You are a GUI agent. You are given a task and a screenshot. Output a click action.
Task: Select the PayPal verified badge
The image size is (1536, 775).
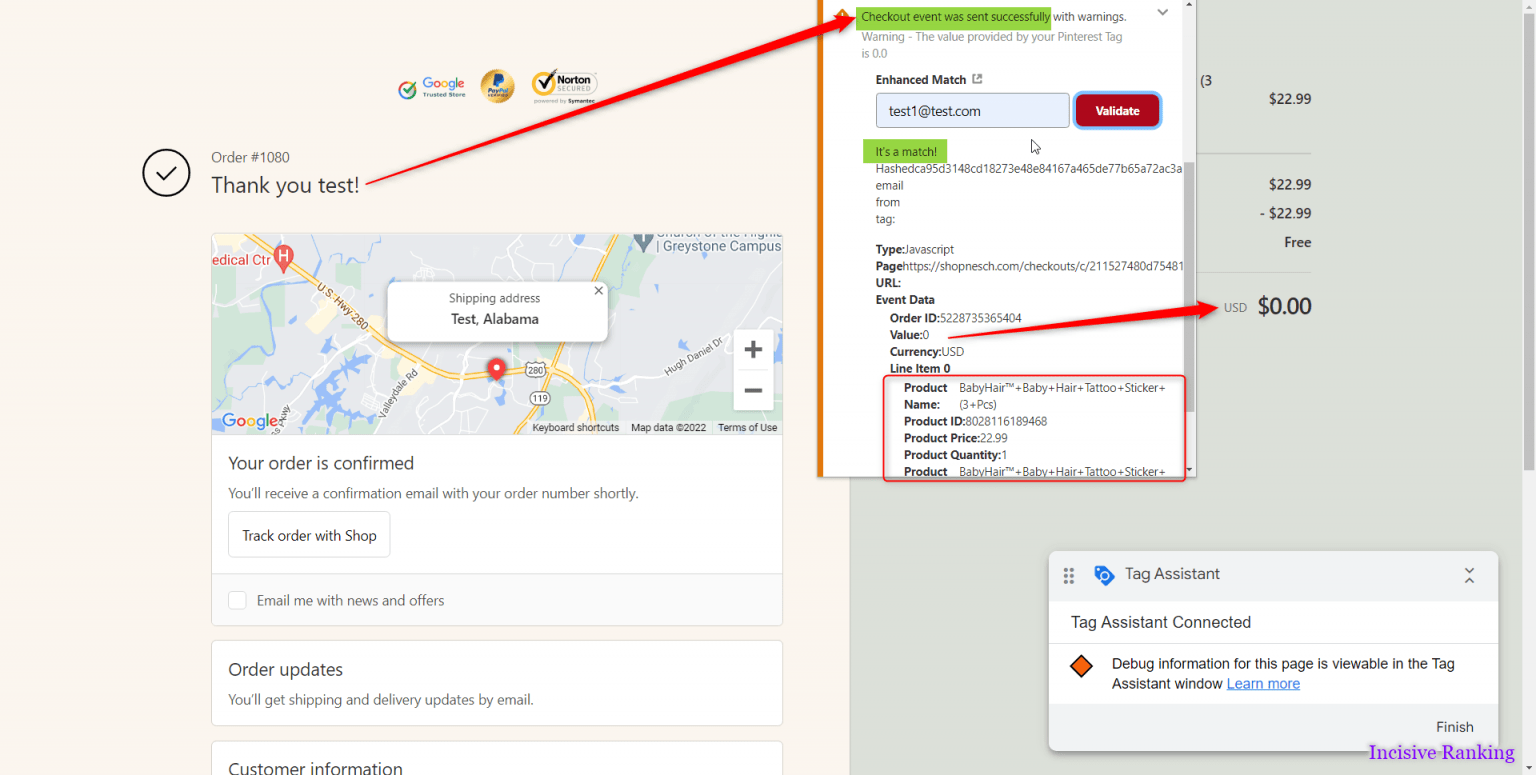coord(497,86)
